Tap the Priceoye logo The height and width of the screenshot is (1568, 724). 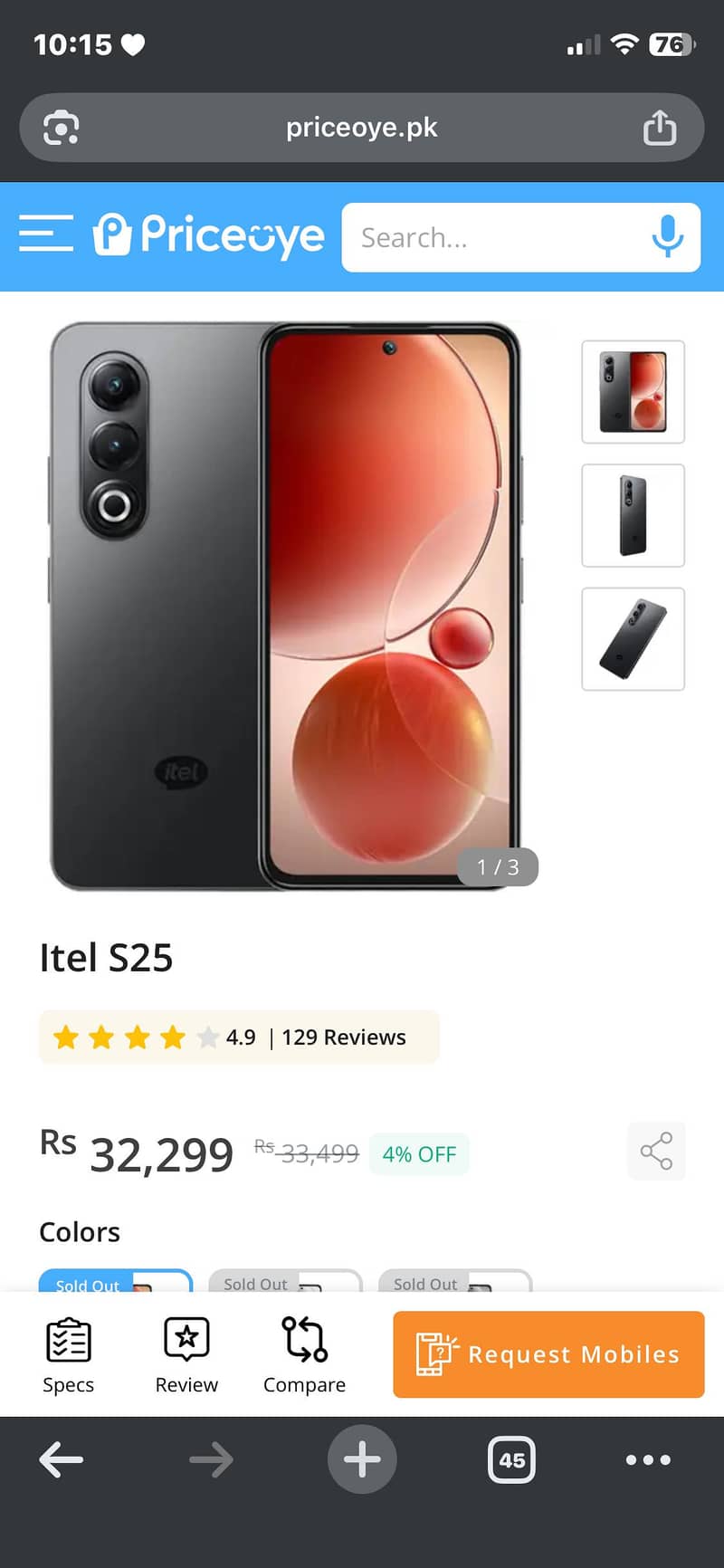click(209, 235)
